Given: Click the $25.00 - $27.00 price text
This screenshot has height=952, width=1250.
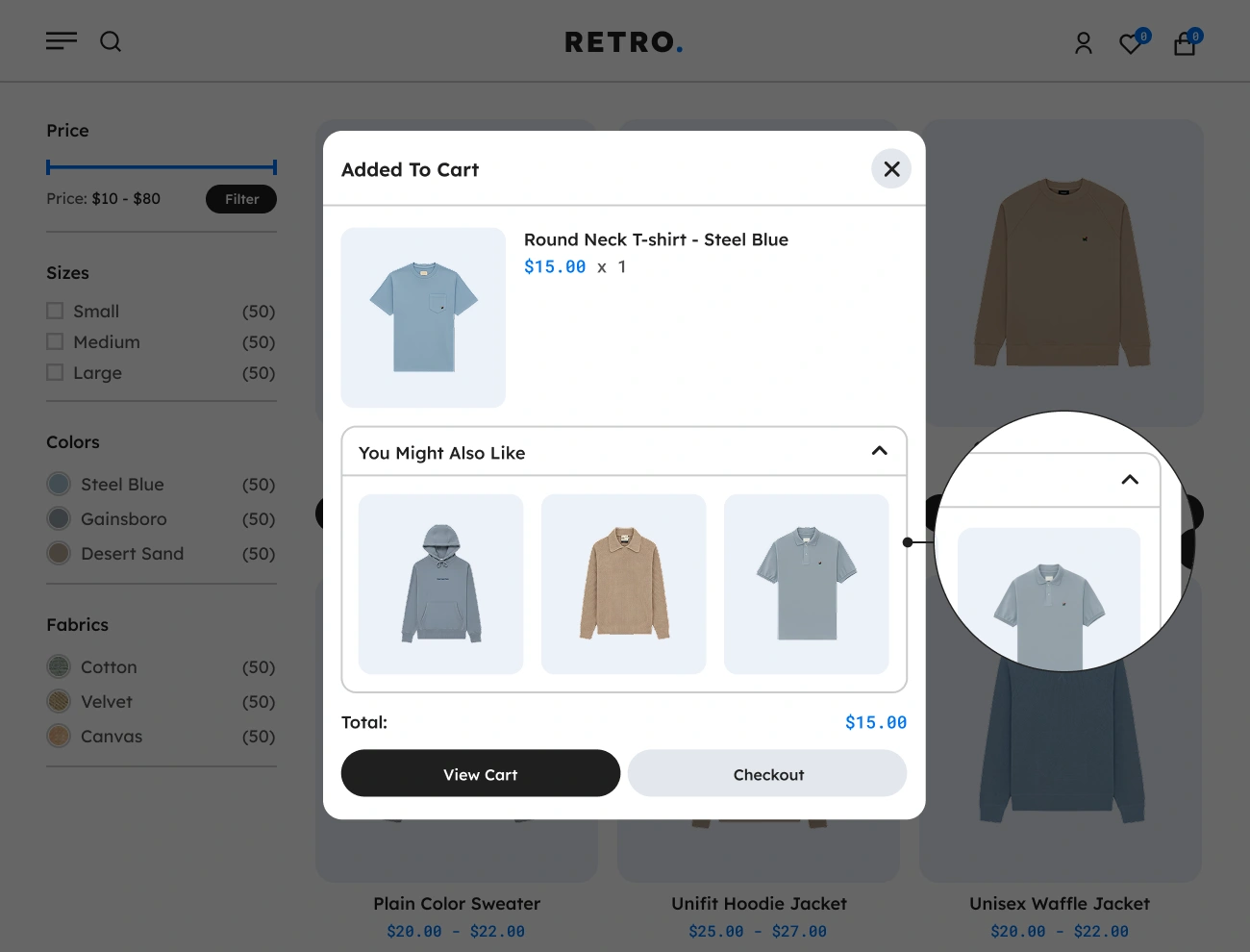Looking at the screenshot, I should pos(758,932).
